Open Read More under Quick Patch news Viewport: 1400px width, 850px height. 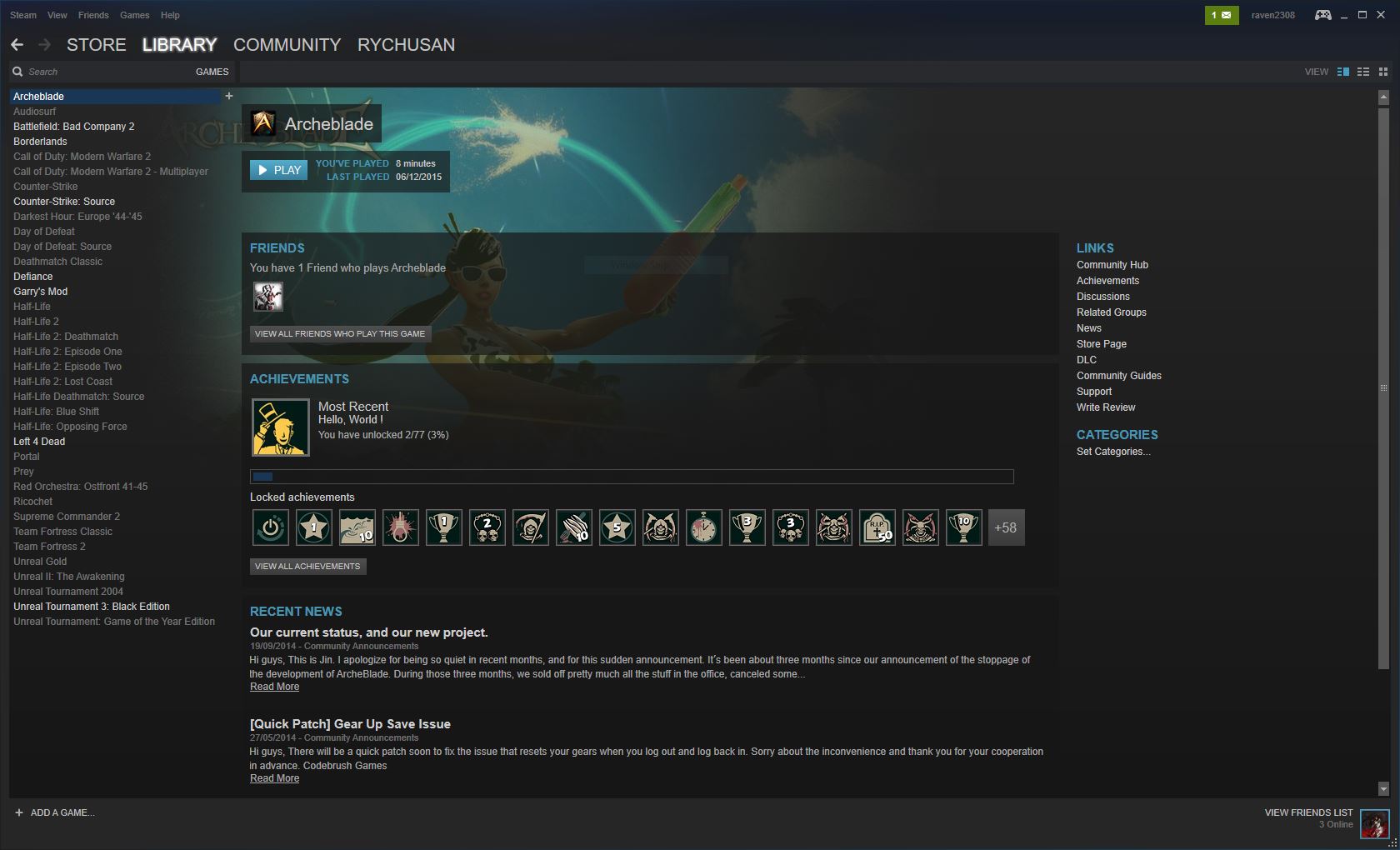coord(274,778)
